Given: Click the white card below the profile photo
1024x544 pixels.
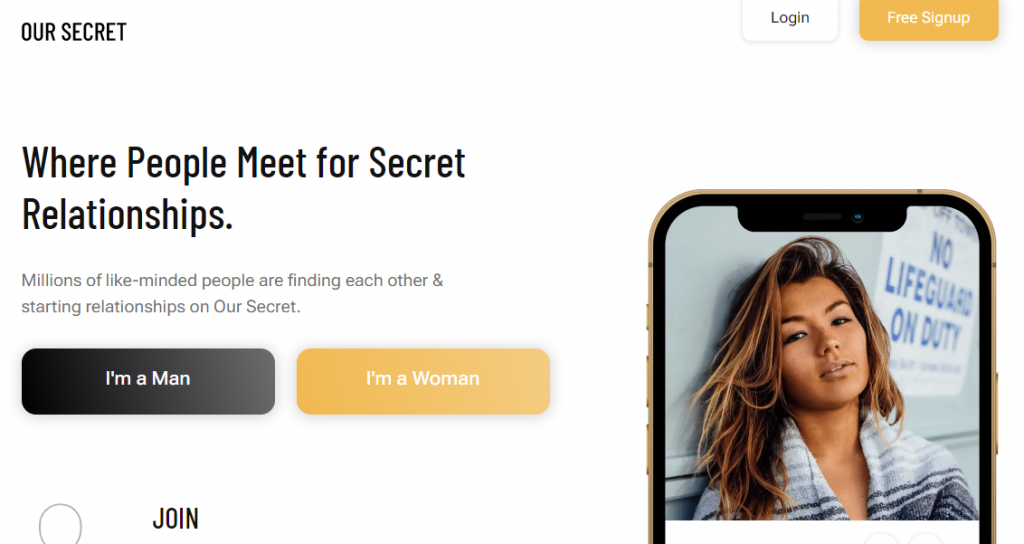Looking at the screenshot, I should coord(822,532).
